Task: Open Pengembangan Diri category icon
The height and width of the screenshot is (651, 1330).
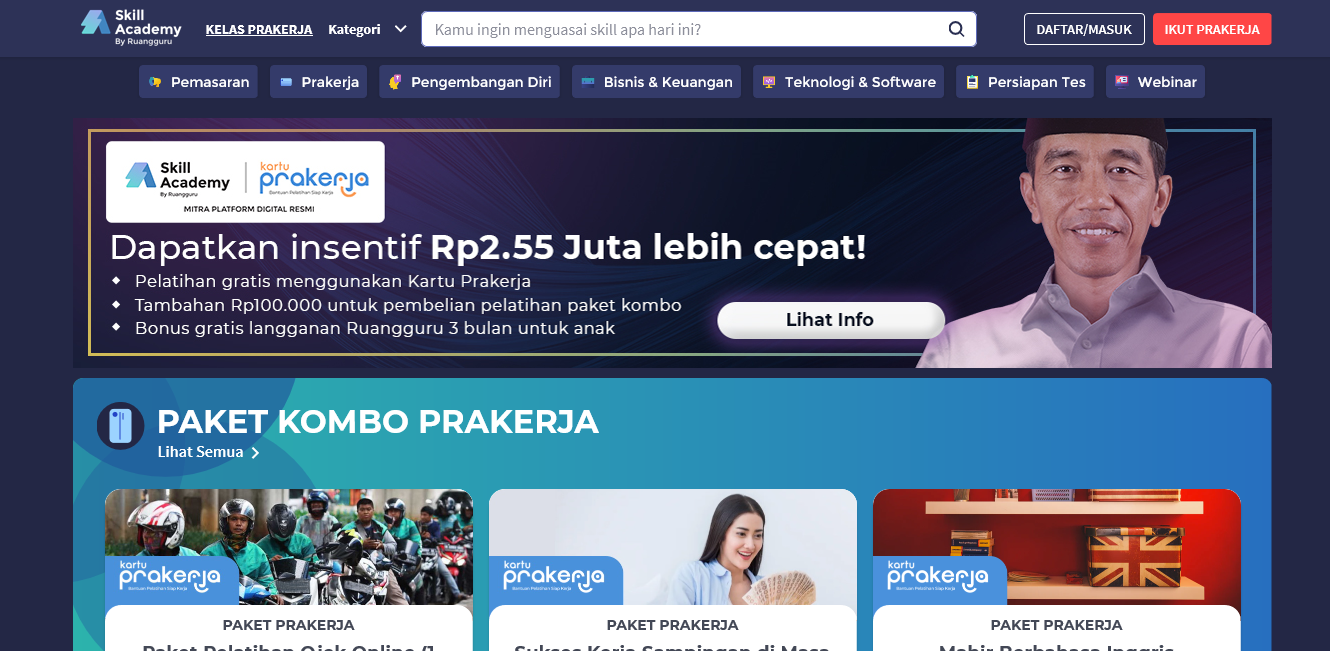Action: 395,82
